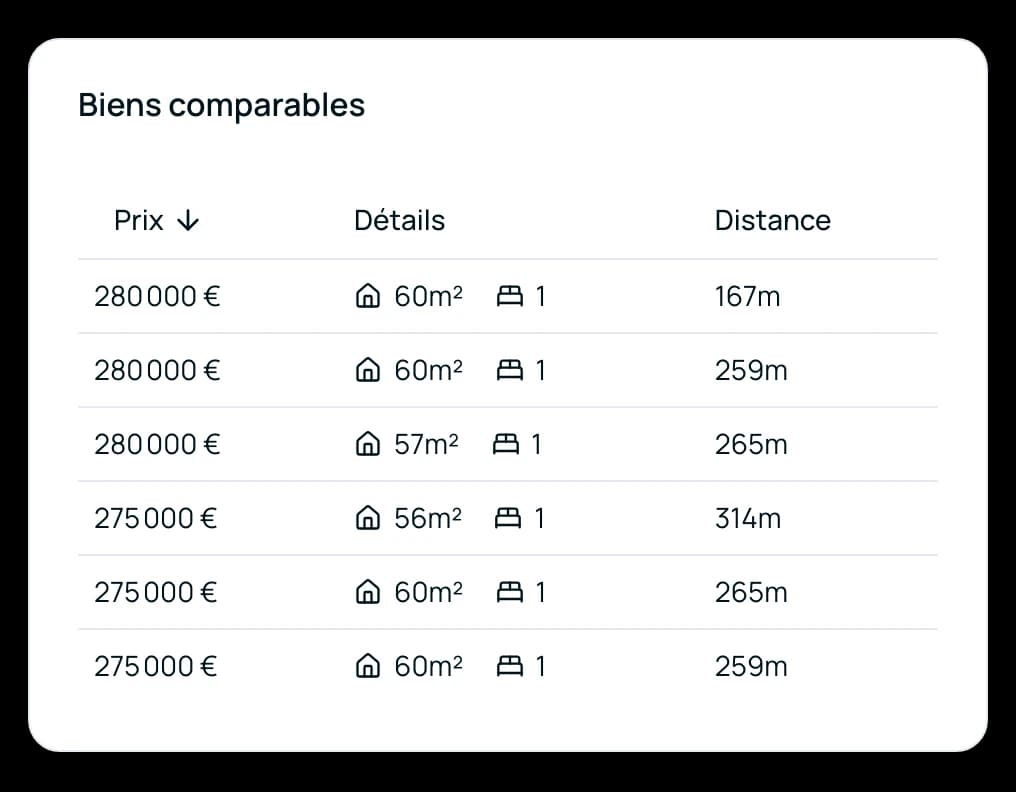Viewport: 1016px width, 792px height.
Task: Click the 57m² surface value
Action: pos(426,444)
